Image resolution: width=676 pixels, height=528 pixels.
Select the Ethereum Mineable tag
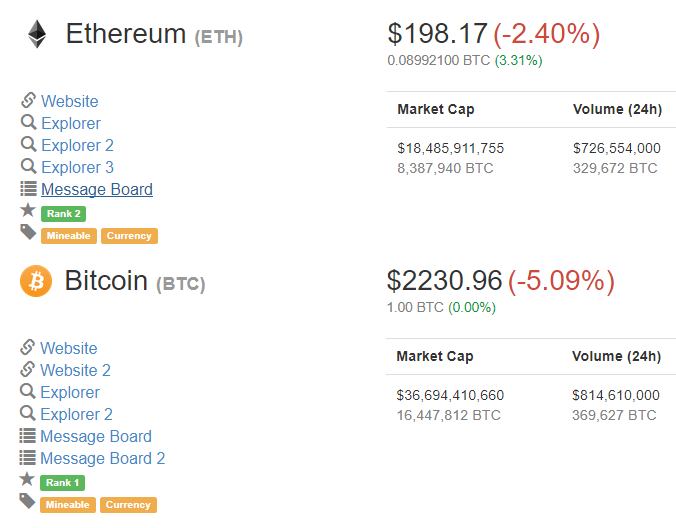(69, 236)
